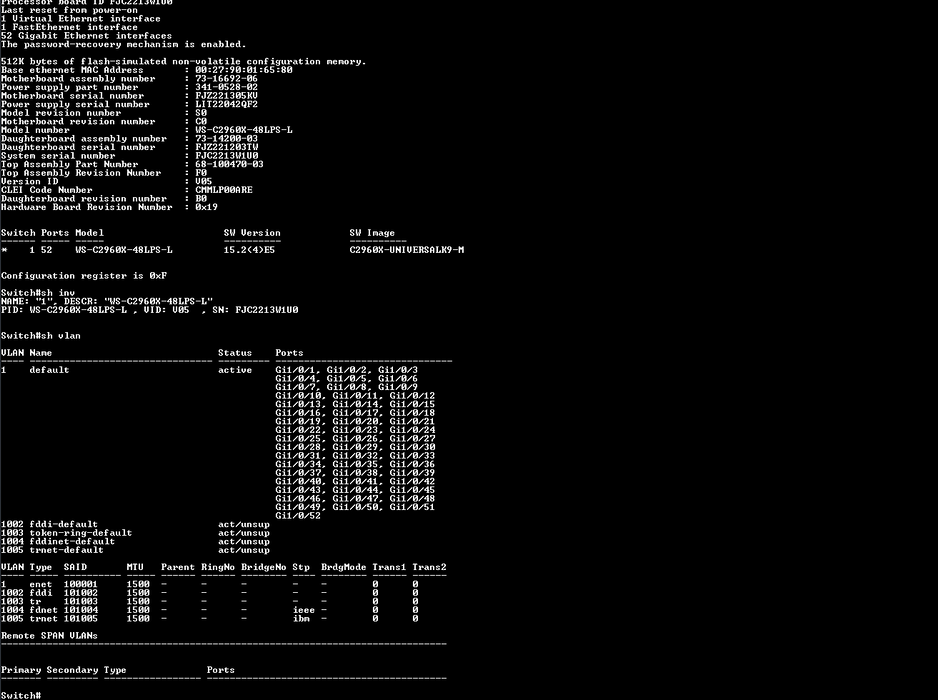Screen dimensions: 938x700
Task: Select "SN: FJC2213W1U0" in sh inv output
Action: (255, 310)
